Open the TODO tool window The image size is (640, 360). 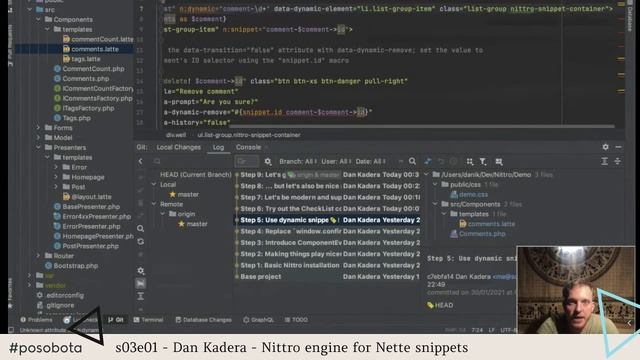[296, 320]
